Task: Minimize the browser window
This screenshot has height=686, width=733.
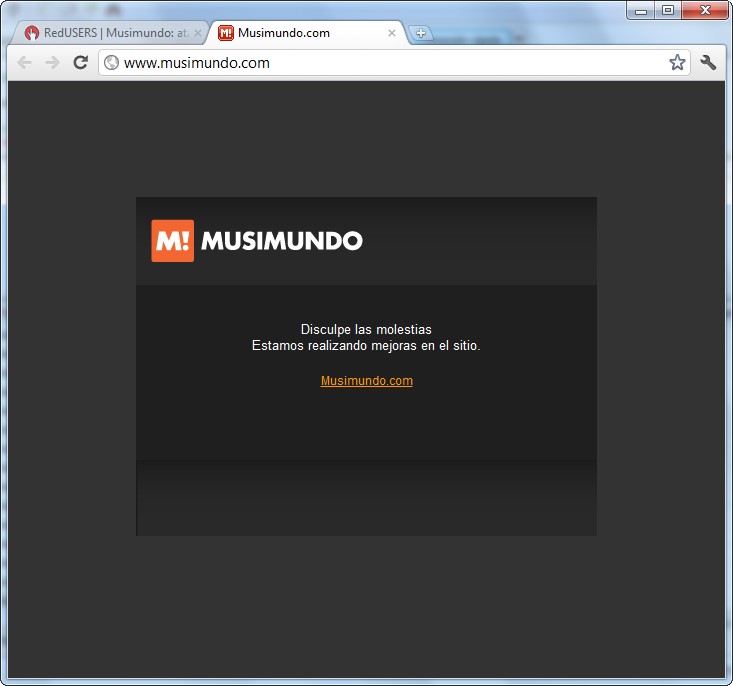Action: (641, 10)
